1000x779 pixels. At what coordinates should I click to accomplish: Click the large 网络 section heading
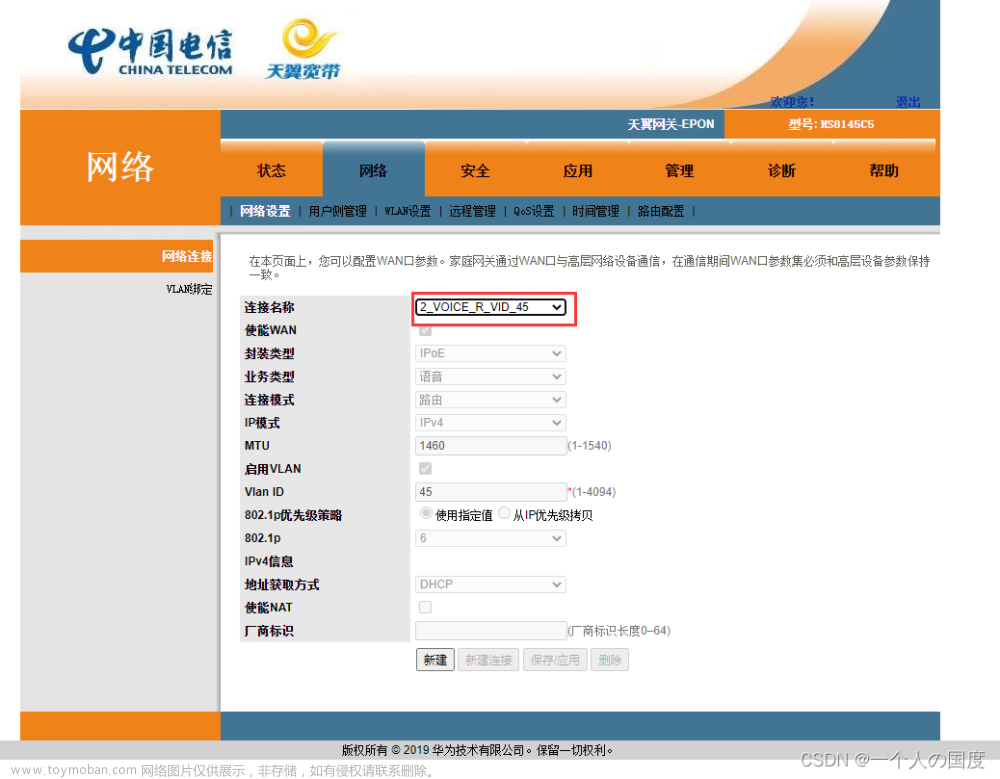(x=120, y=167)
